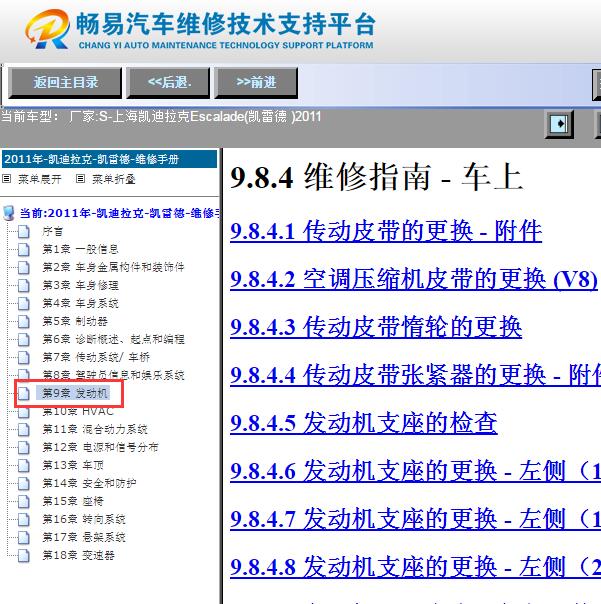Screen dimensions: 601x604
Task: Open link 9.8.4.2 空调压缩机皮带的更换
Action: pos(414,279)
